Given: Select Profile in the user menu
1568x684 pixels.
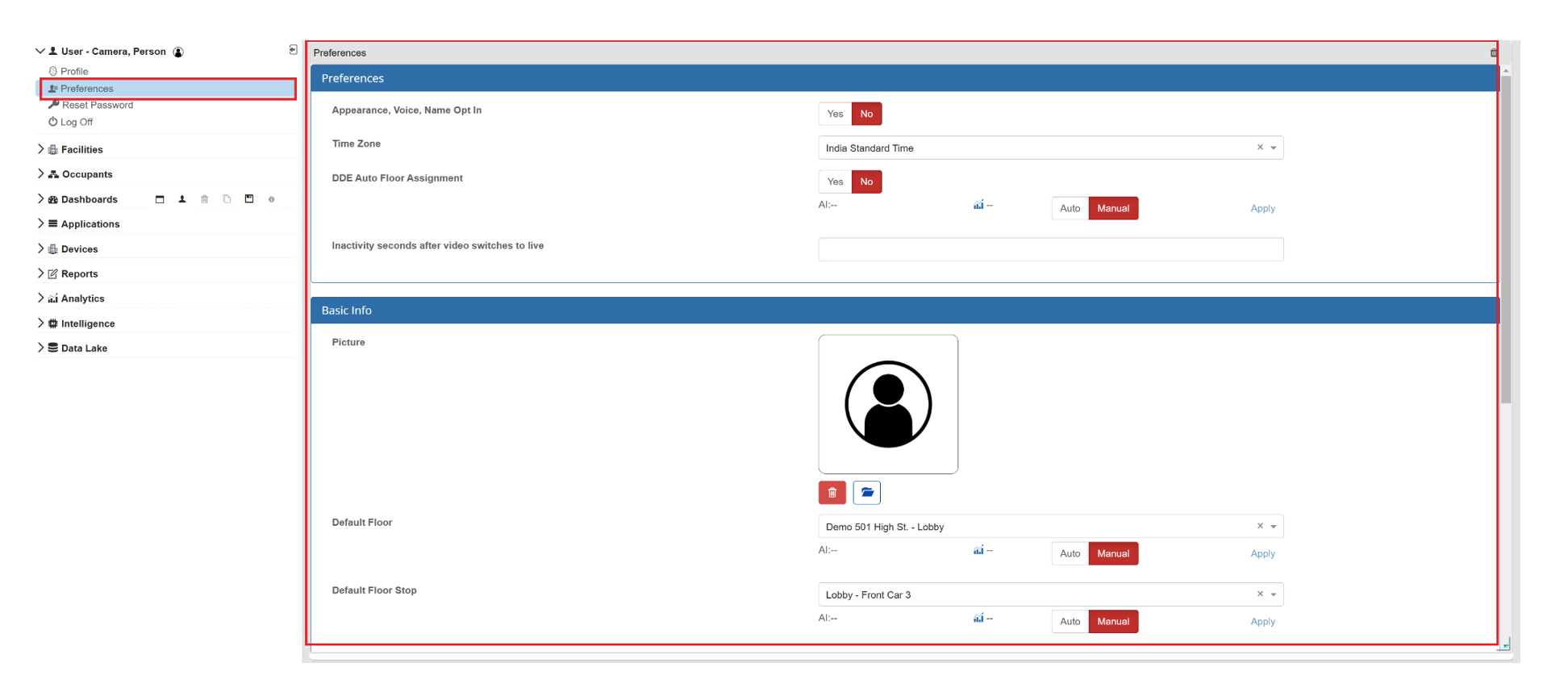Looking at the screenshot, I should click(74, 71).
